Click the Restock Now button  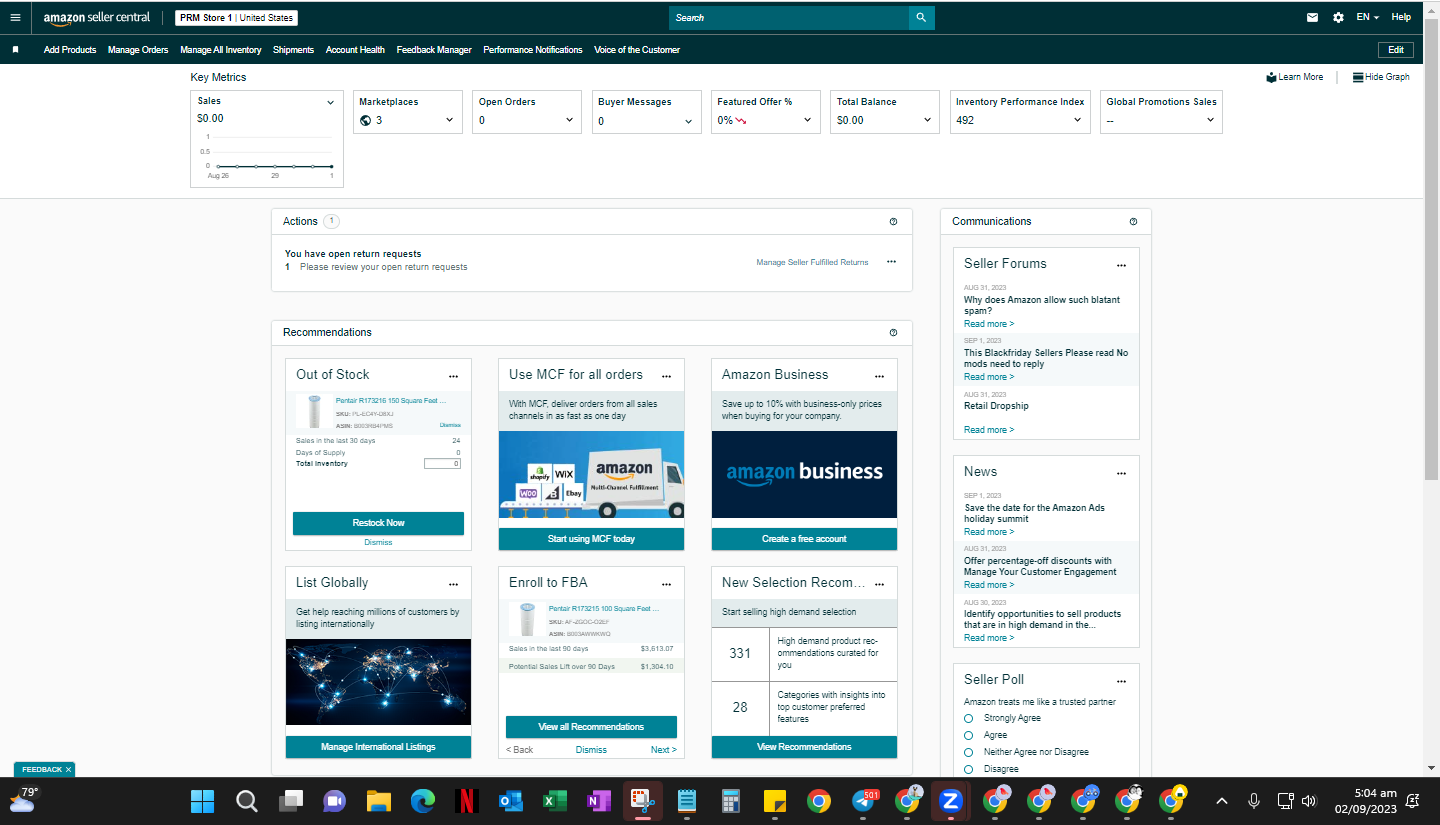pos(378,523)
